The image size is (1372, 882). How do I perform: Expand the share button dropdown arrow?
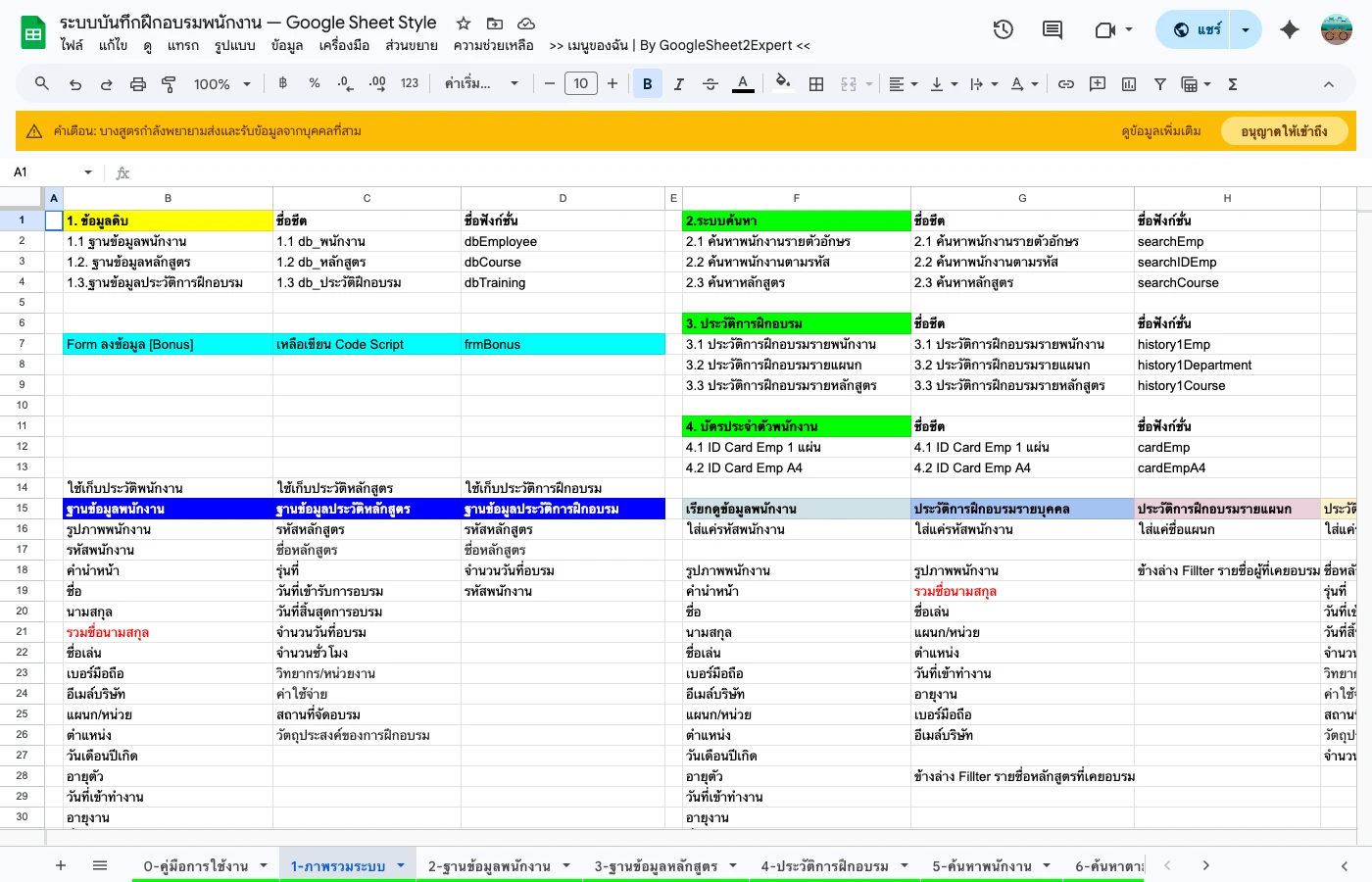click(1244, 29)
